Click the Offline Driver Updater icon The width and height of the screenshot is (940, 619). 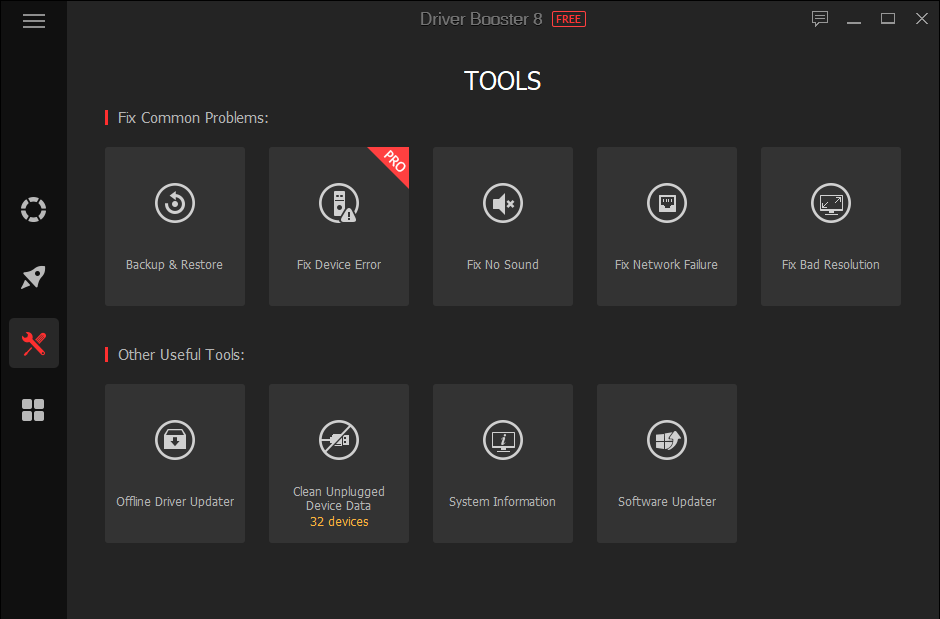[175, 440]
